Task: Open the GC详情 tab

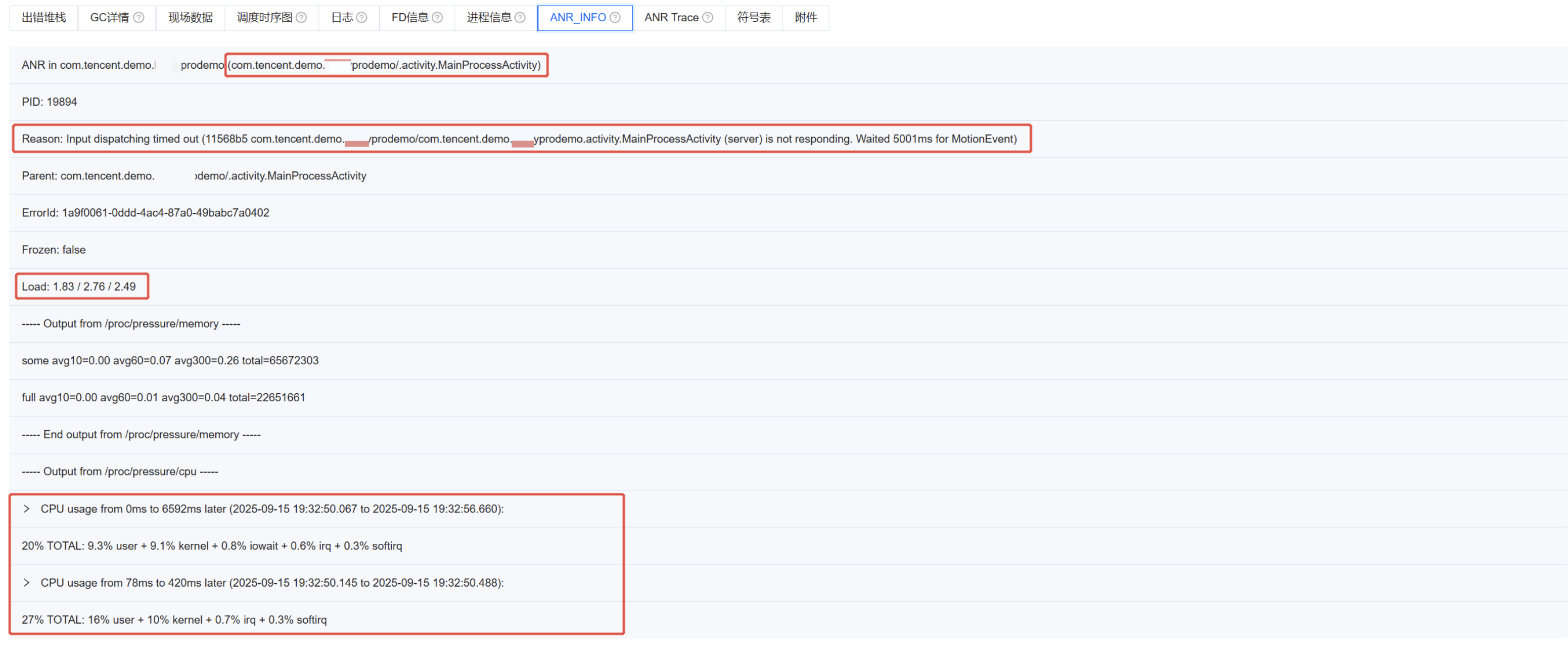Action: point(110,18)
